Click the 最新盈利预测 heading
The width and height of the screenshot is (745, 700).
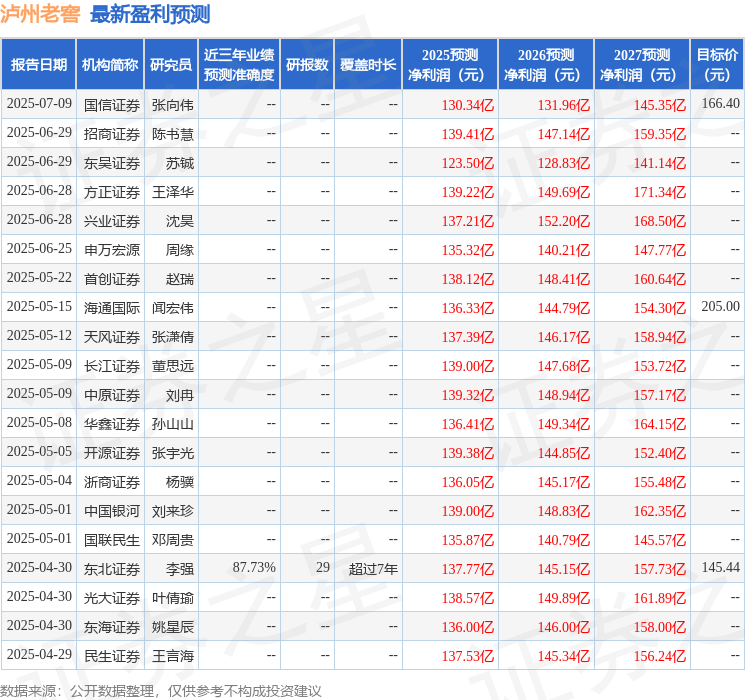(x=150, y=14)
